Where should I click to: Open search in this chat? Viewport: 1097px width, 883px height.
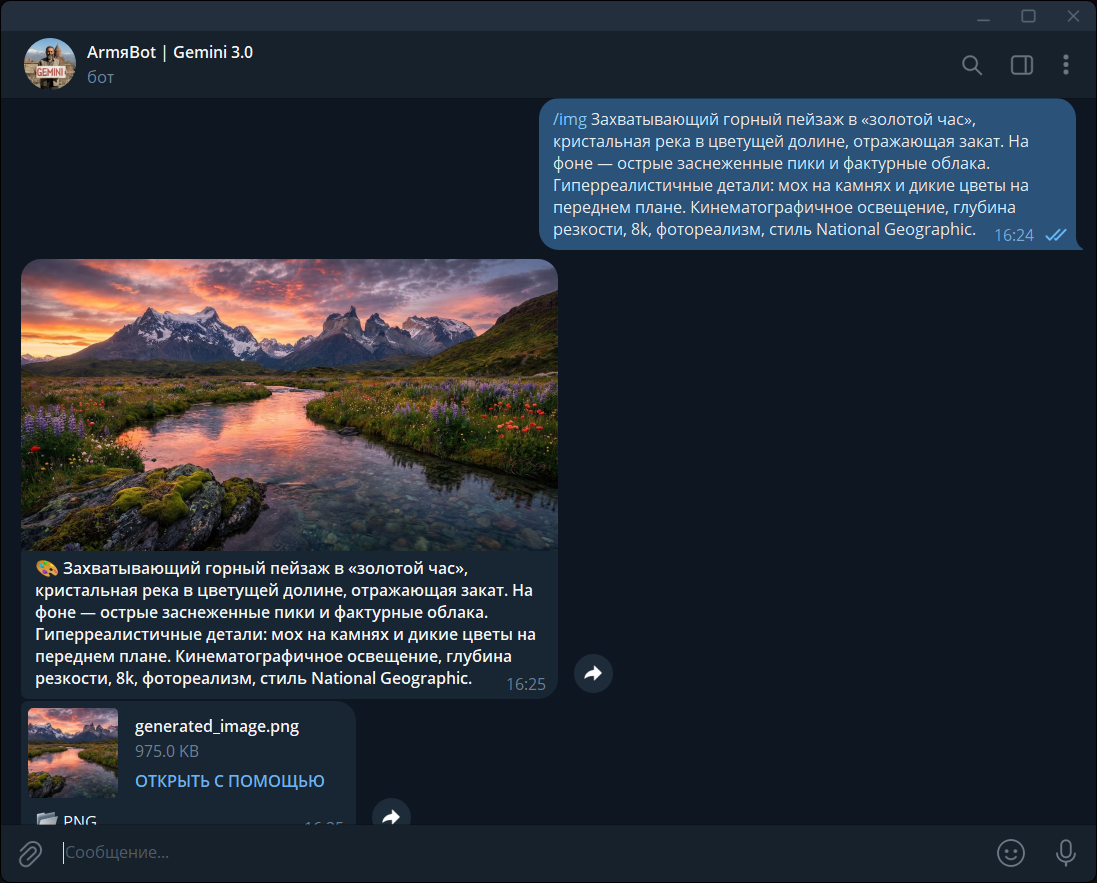click(x=971, y=65)
